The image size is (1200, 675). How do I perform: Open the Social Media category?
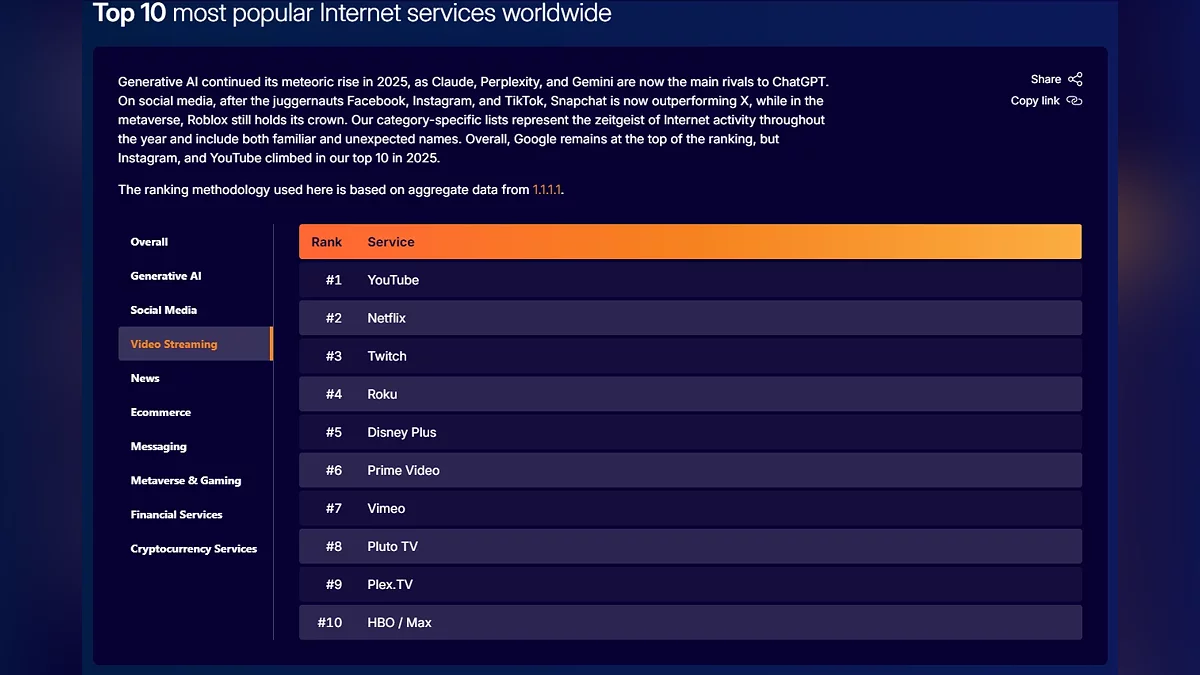pyautogui.click(x=163, y=310)
